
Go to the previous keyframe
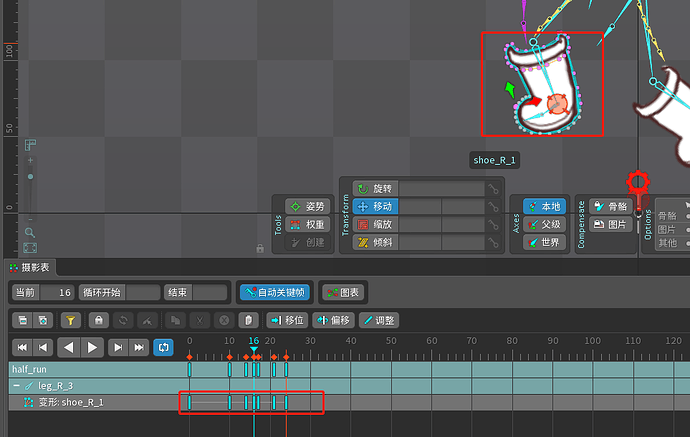[43, 347]
